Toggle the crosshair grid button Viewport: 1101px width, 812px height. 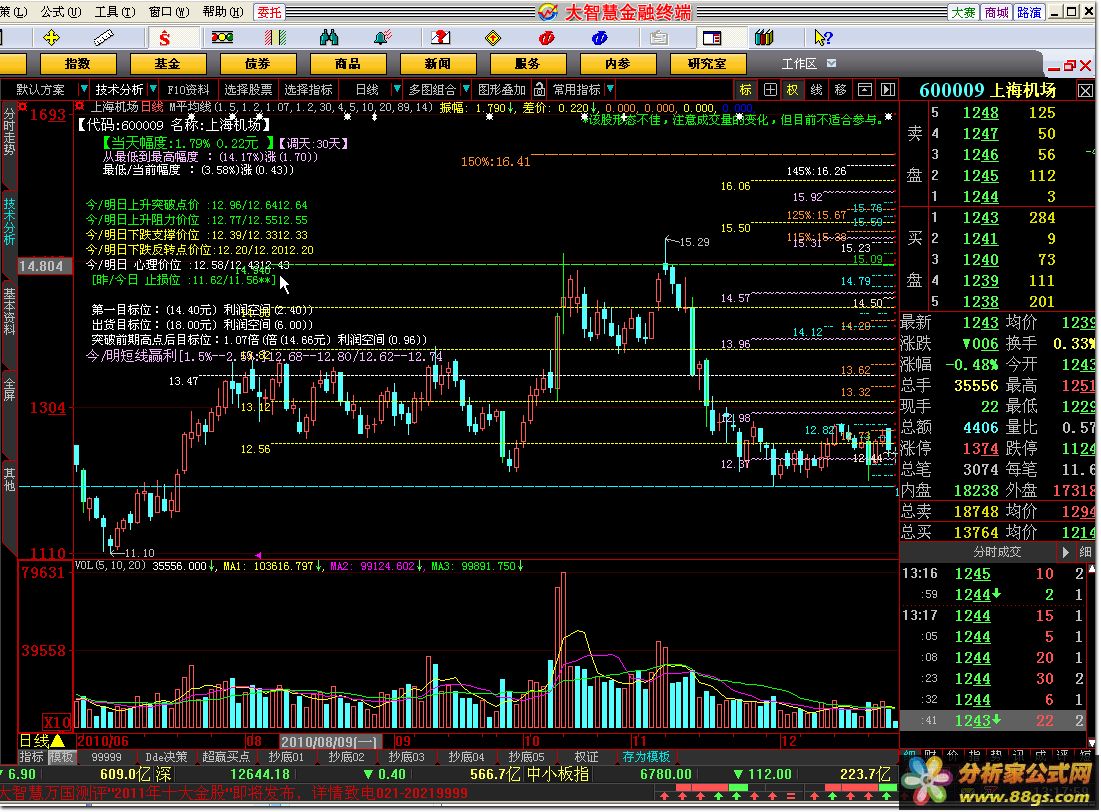[x=770, y=89]
